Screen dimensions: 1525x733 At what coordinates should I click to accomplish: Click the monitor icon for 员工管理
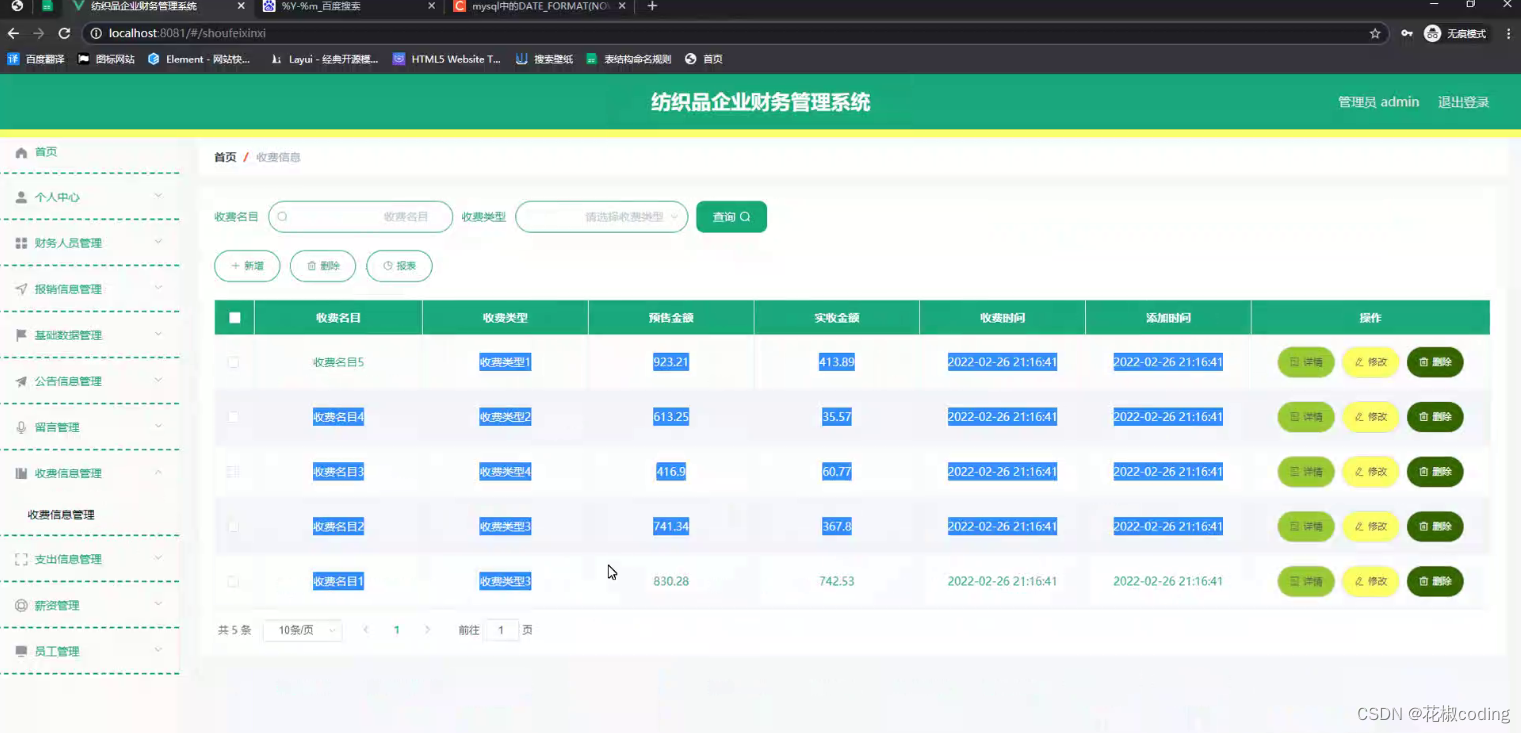point(21,651)
